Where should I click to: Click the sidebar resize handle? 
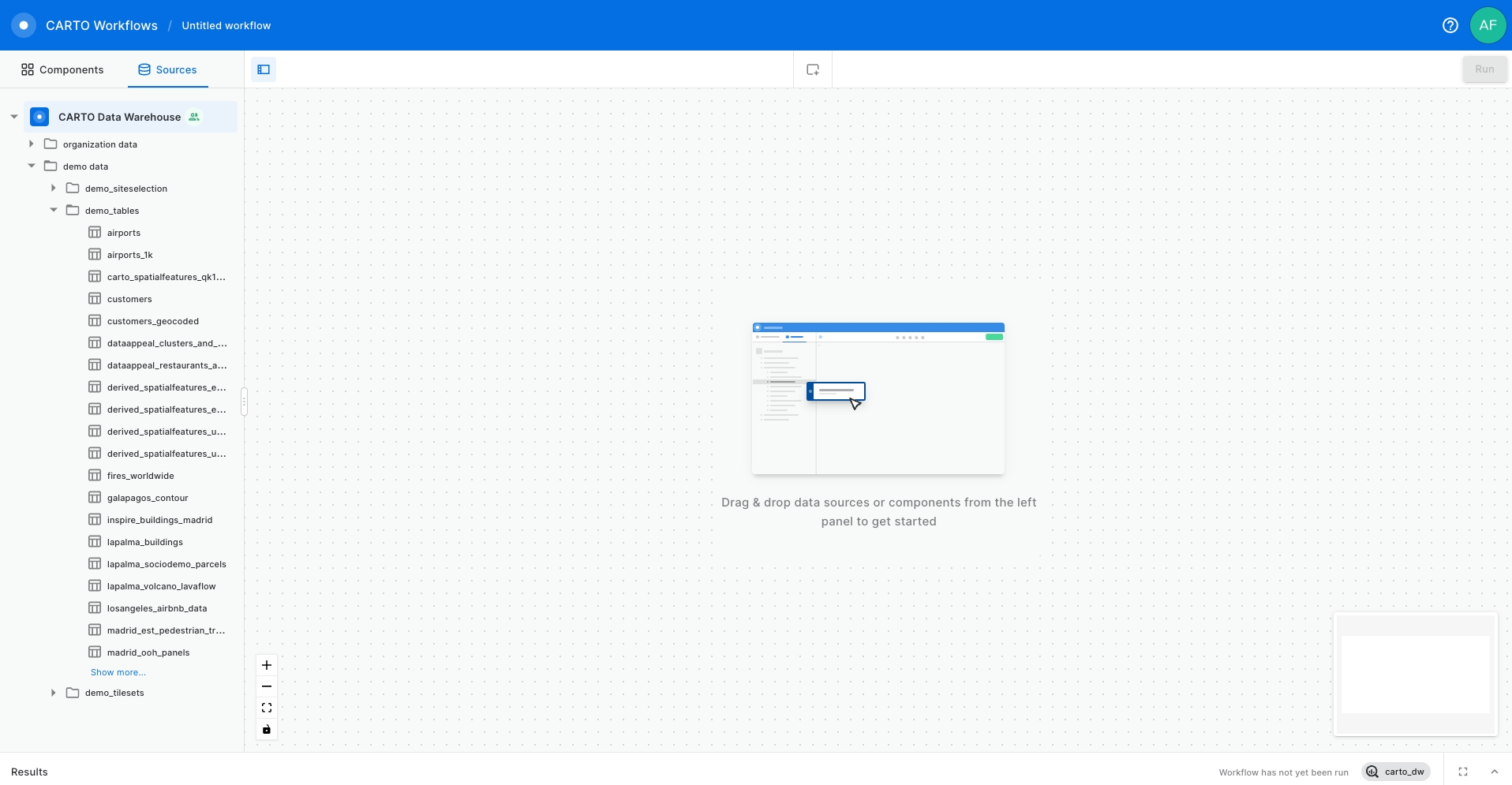[244, 402]
